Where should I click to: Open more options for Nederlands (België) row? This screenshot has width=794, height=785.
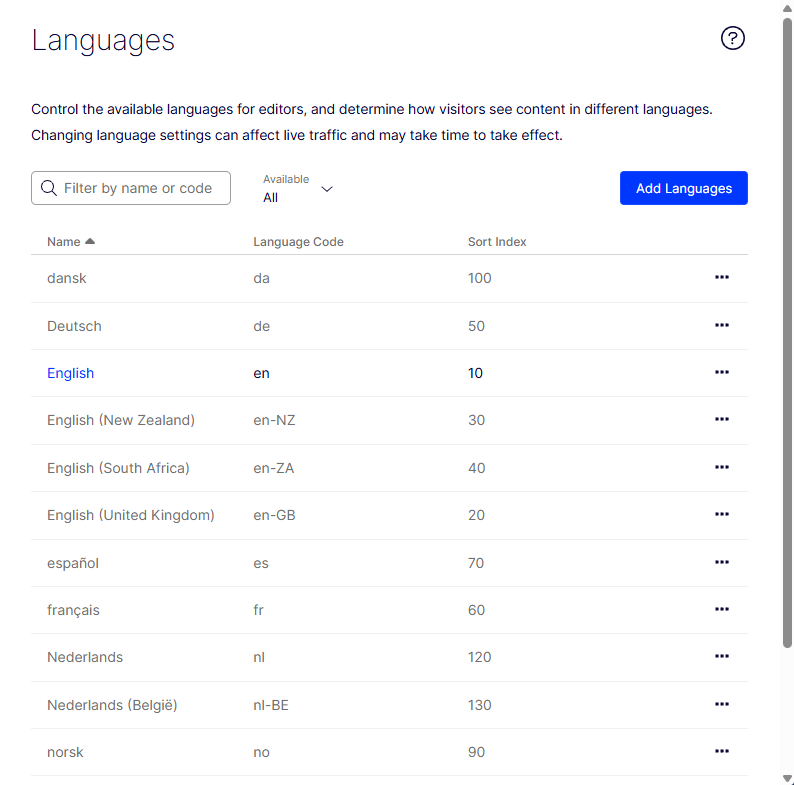tap(722, 704)
